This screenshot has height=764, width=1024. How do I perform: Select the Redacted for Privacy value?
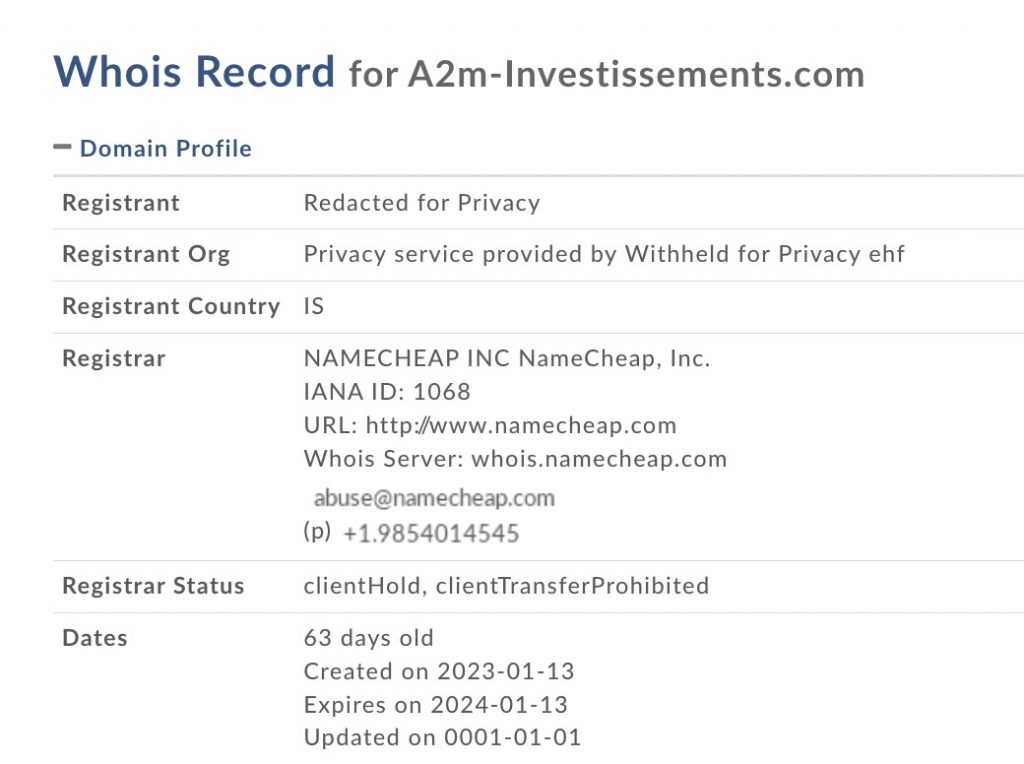pos(421,203)
